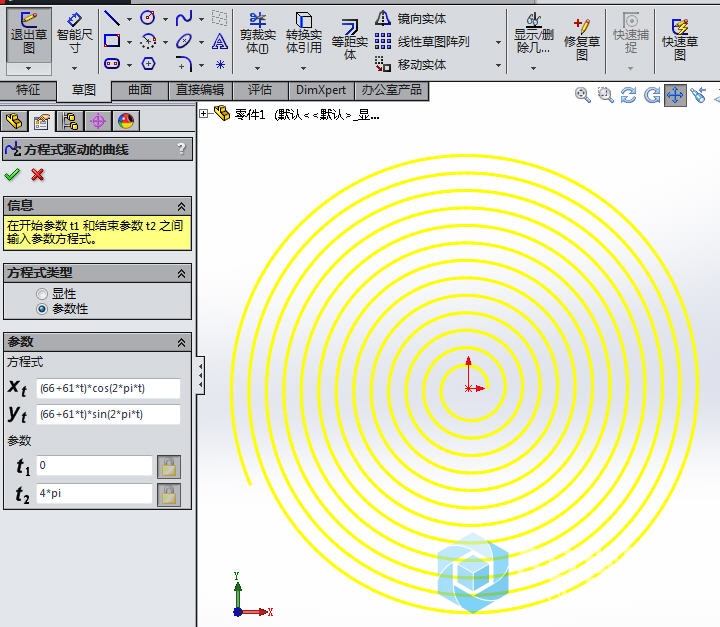
Task: Select the Corner Rectangle tool
Action: click(x=112, y=41)
